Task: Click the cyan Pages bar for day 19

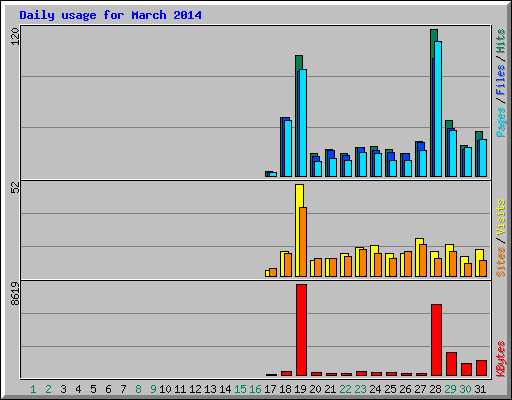Action: pos(303,123)
